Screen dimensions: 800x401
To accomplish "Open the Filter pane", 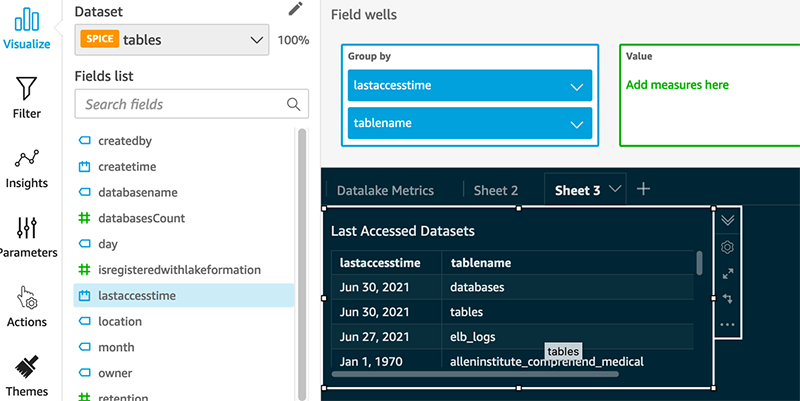I will point(27,97).
